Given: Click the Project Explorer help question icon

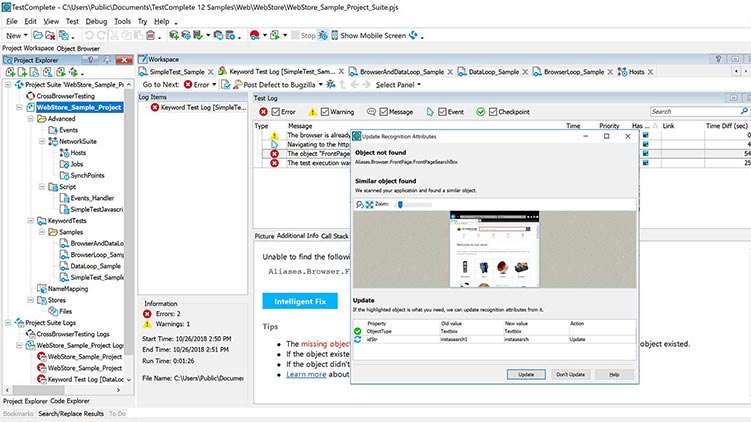Looking at the screenshot, I should (90, 60).
